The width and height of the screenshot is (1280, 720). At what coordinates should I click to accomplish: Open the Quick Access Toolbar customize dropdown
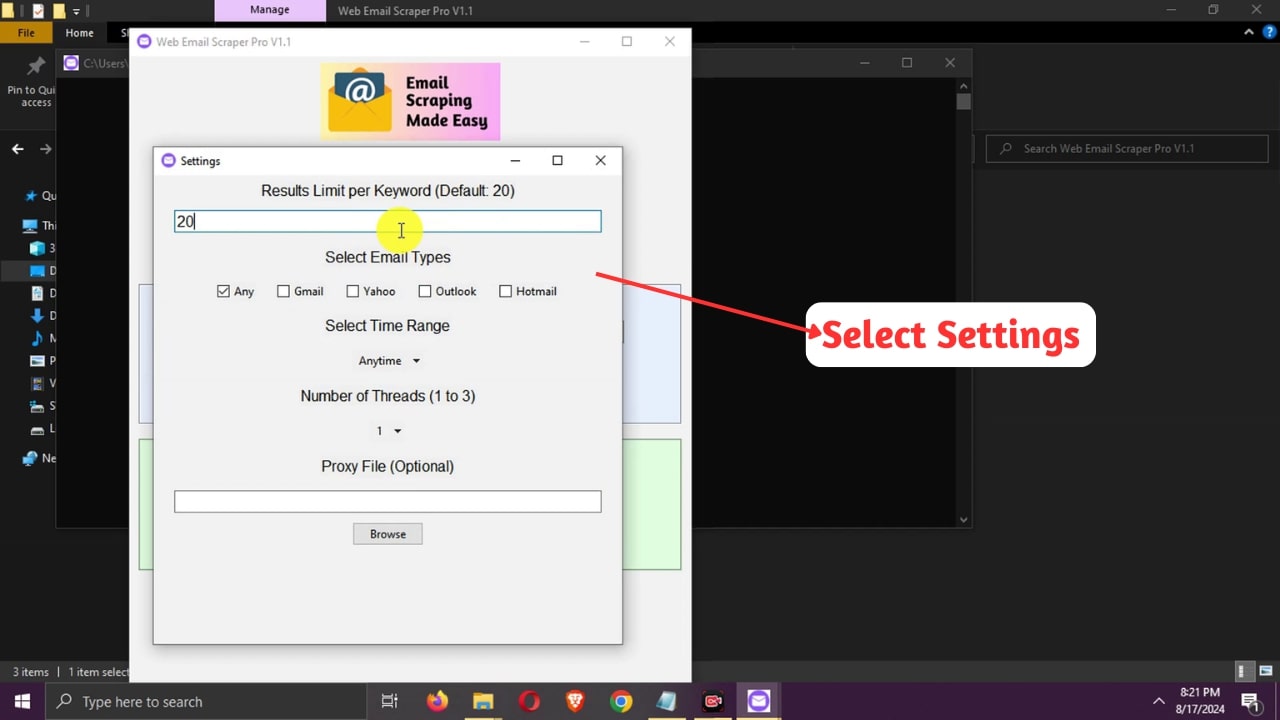click(76, 11)
